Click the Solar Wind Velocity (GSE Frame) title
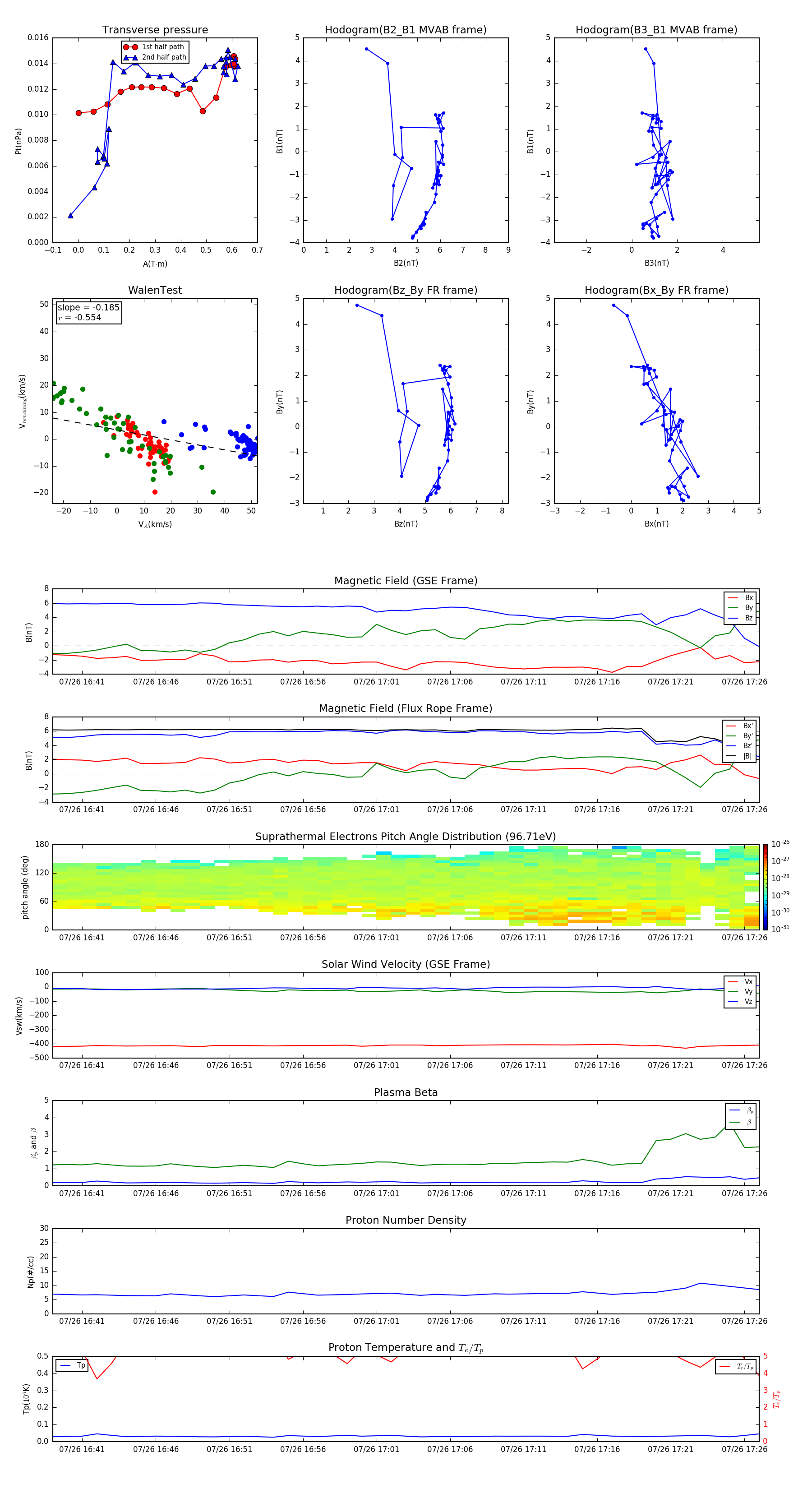 click(x=406, y=965)
